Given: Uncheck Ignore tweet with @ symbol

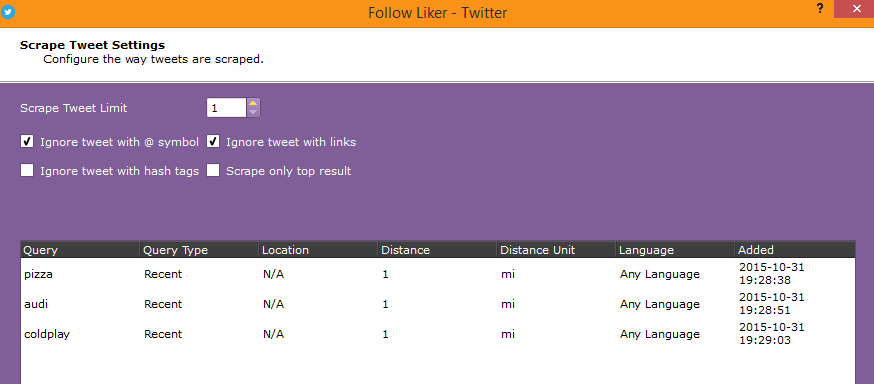Looking at the screenshot, I should click(27, 142).
